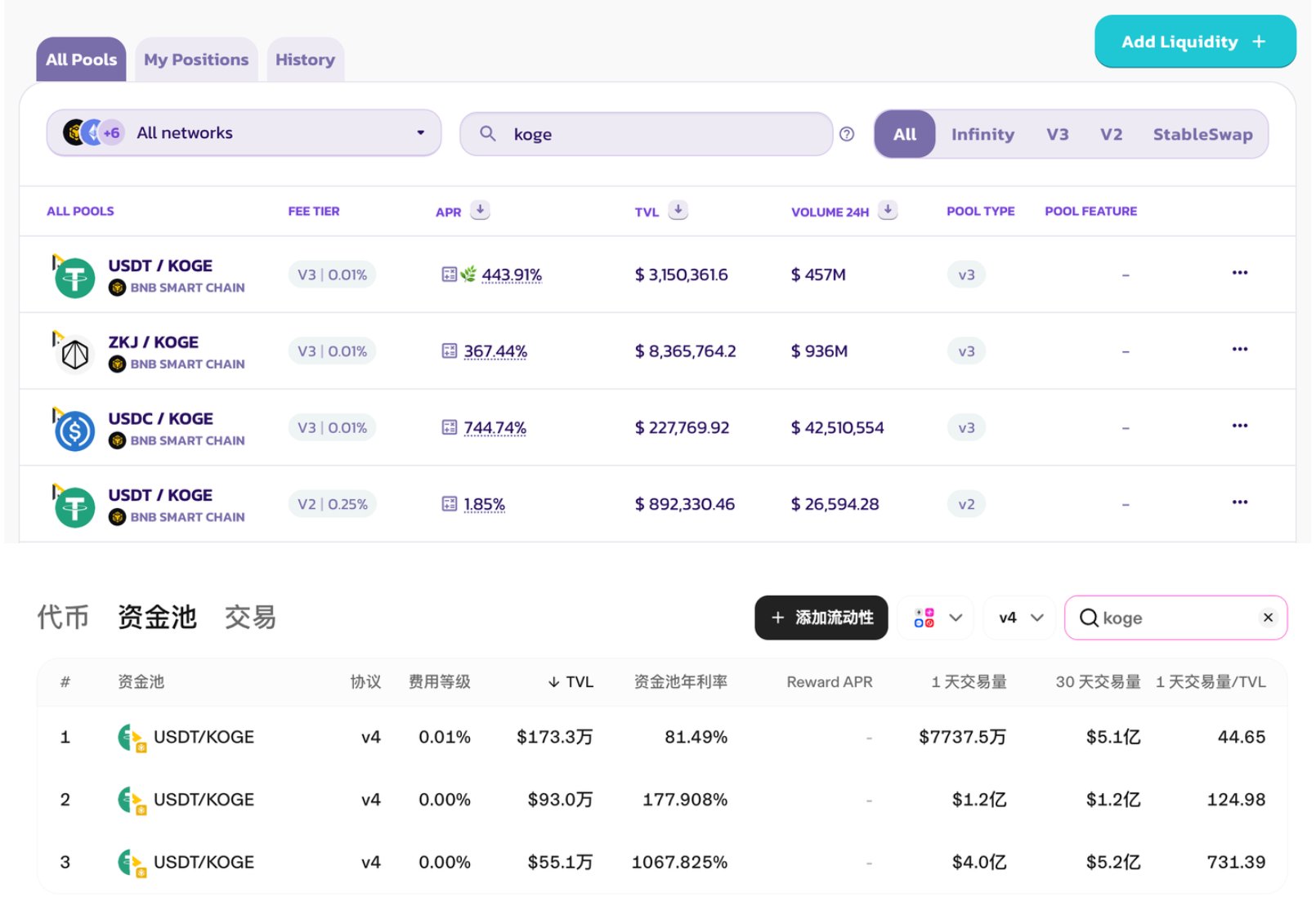The image size is (1316, 915).
Task: Click the USDC / KOGE token icon
Action: (74, 430)
